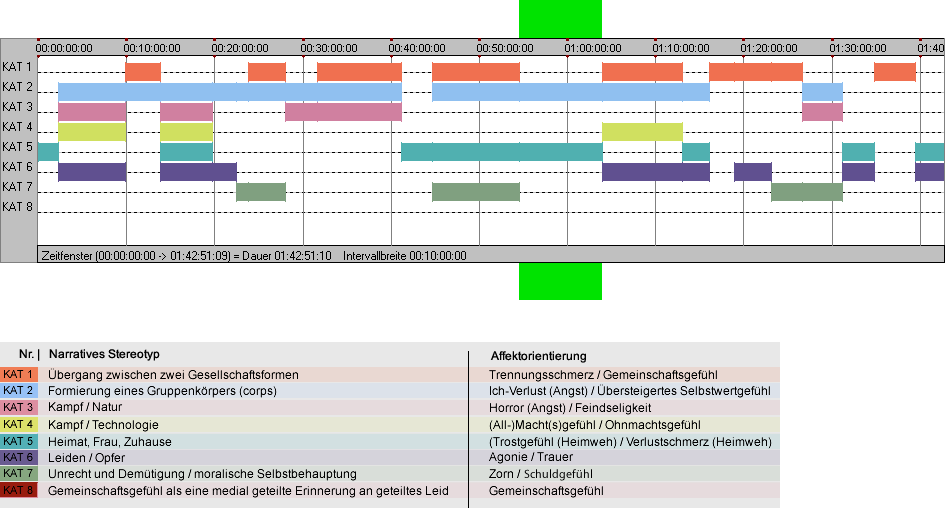945x530 pixels.
Task: Select the first green KAT 7 segment after 00:20:00
Action: pyautogui.click(x=261, y=192)
